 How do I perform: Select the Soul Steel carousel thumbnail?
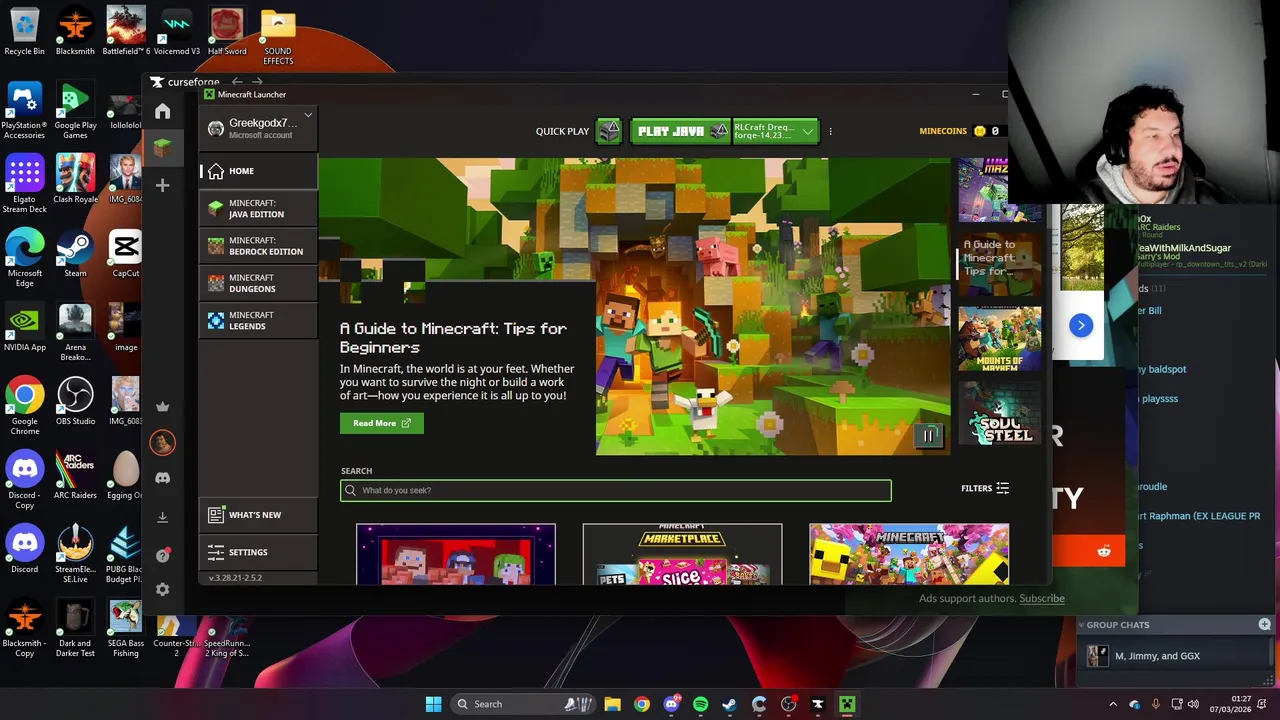tap(999, 413)
